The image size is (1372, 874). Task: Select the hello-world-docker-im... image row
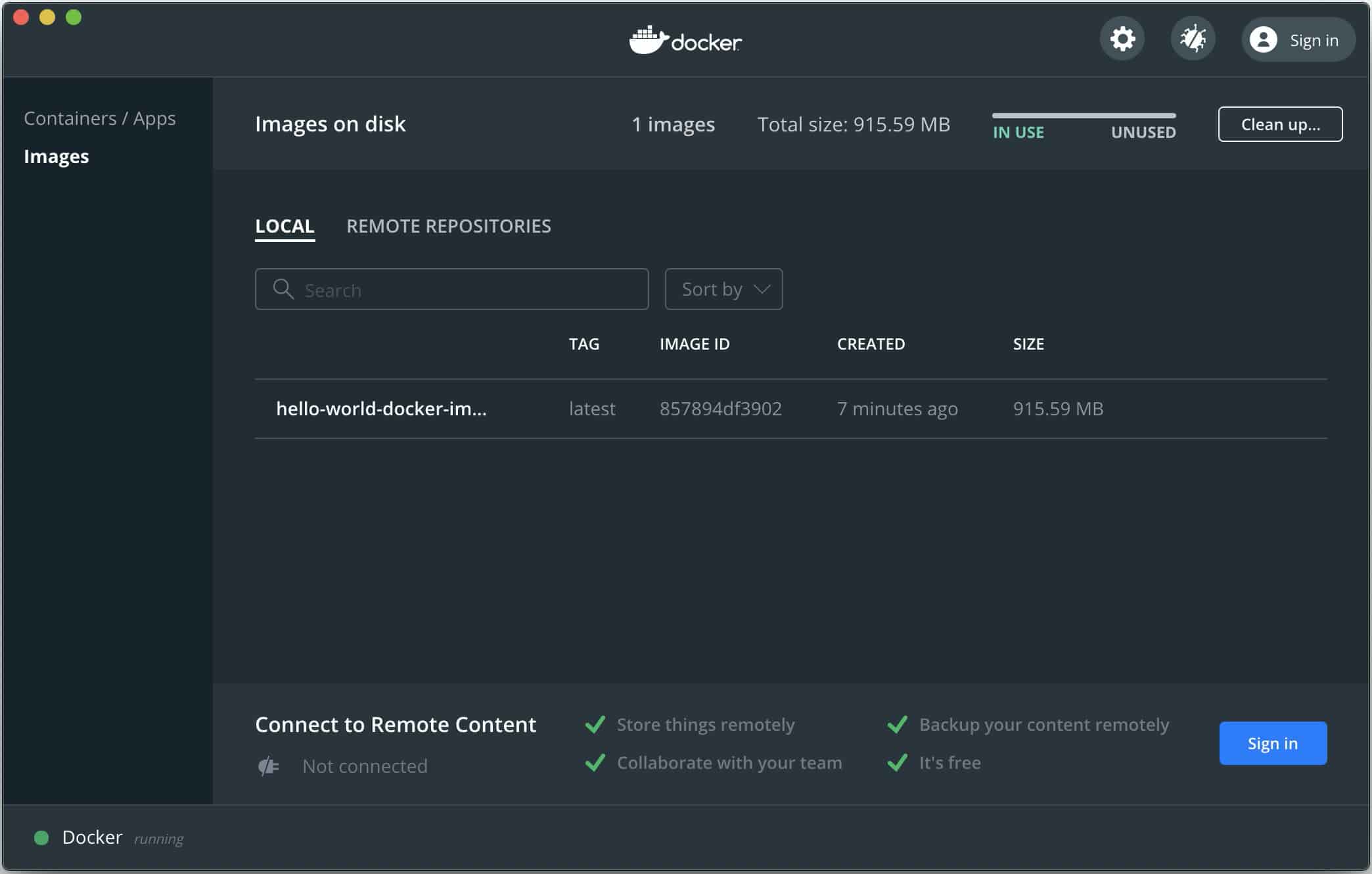[x=790, y=409]
